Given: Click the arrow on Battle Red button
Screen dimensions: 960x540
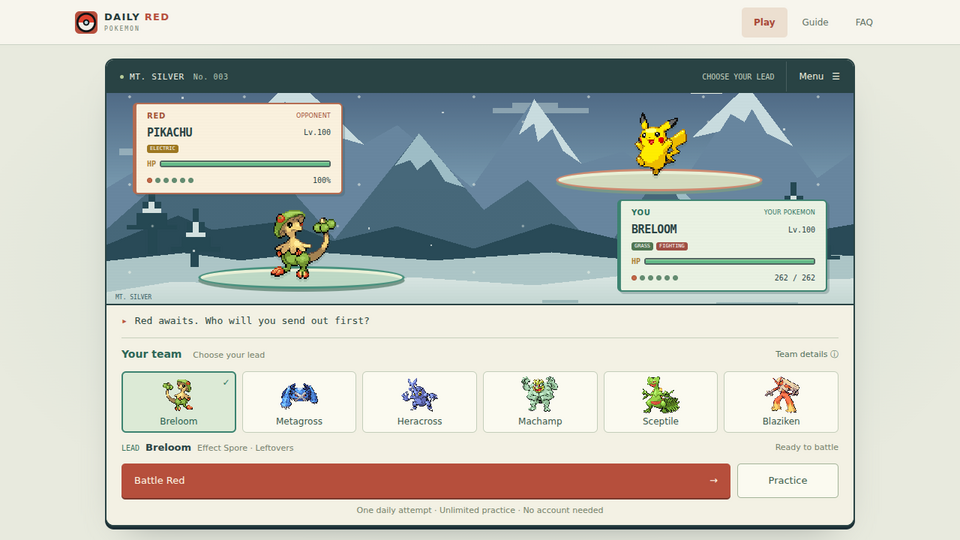Looking at the screenshot, I should coord(713,481).
